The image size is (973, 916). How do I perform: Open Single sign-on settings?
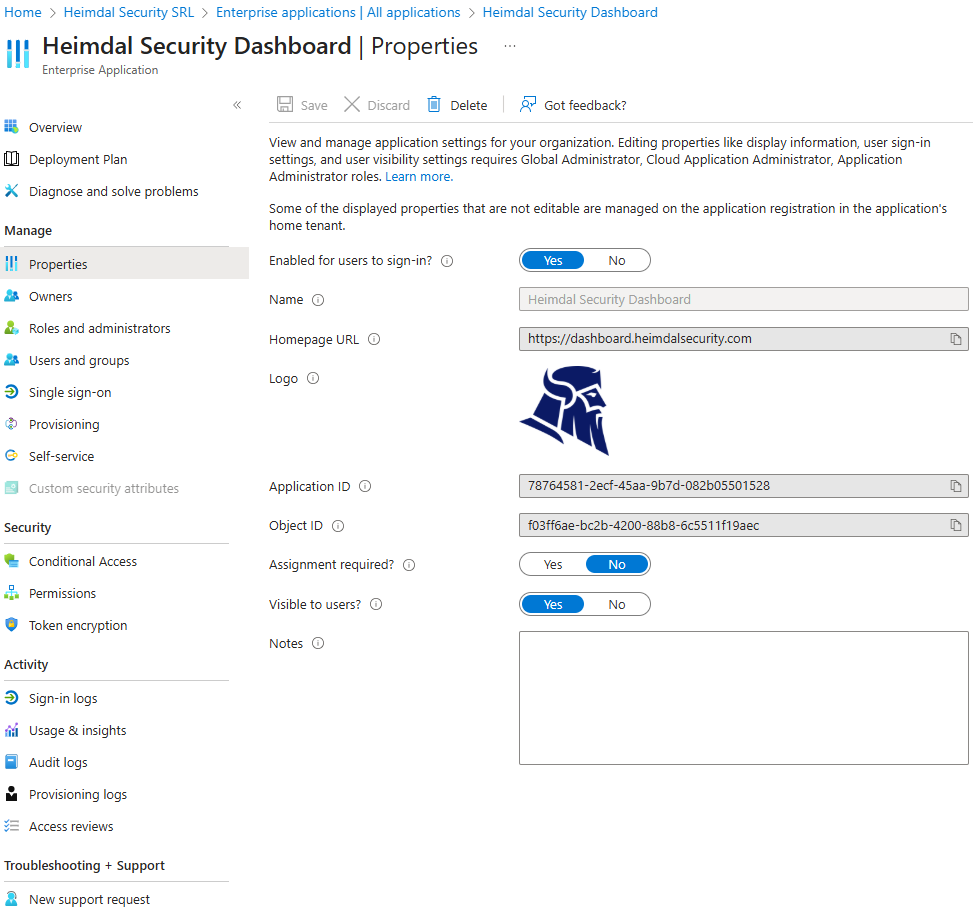coord(70,392)
